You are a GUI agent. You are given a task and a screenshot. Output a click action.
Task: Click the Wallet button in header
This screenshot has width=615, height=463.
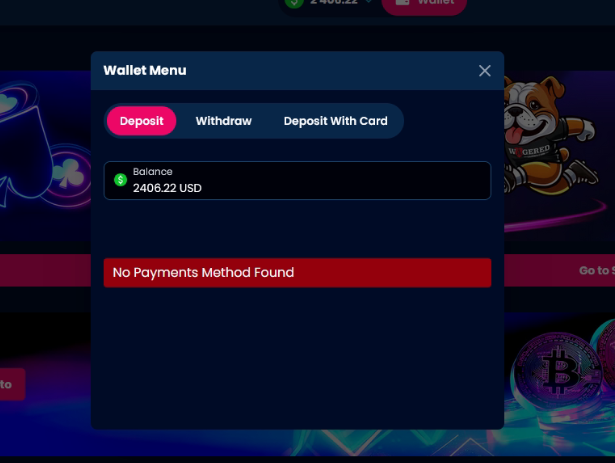coord(424,4)
